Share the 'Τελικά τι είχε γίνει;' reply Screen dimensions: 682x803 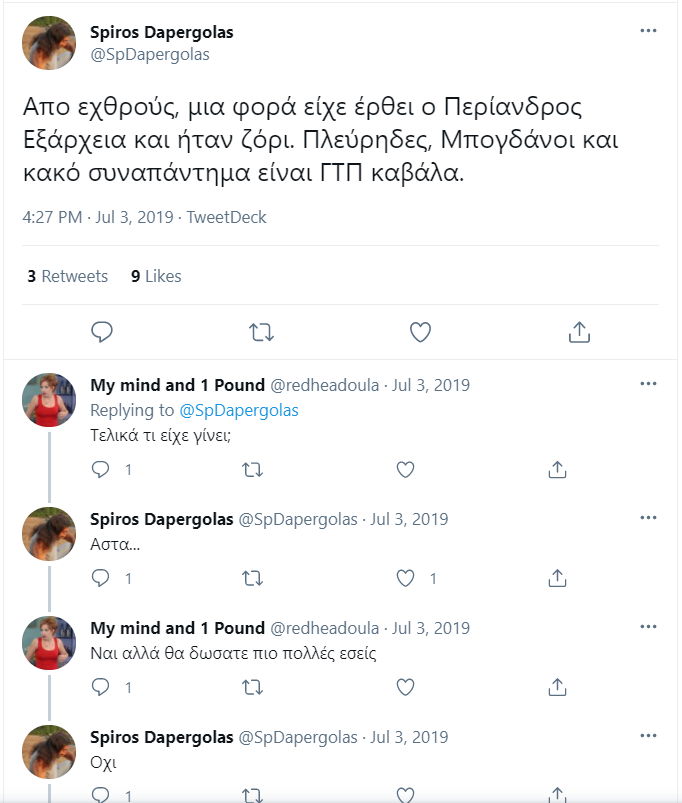coord(557,469)
